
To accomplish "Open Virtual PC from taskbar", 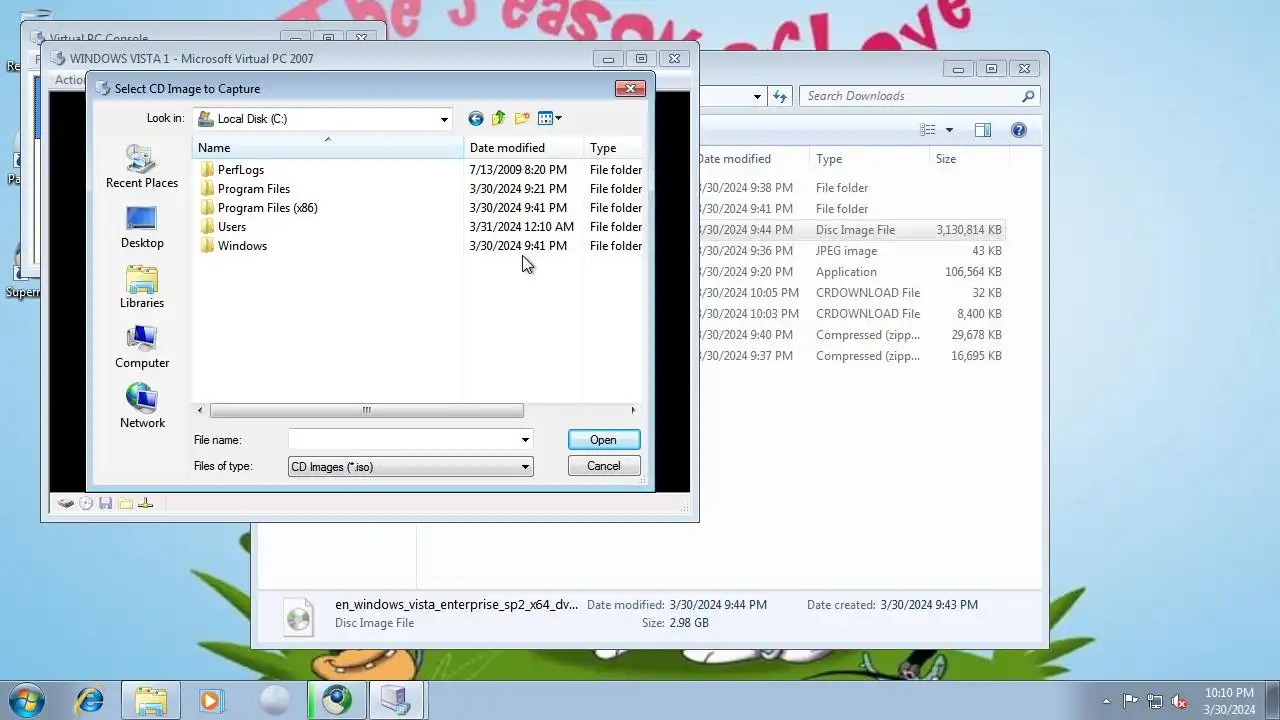I will pos(396,701).
